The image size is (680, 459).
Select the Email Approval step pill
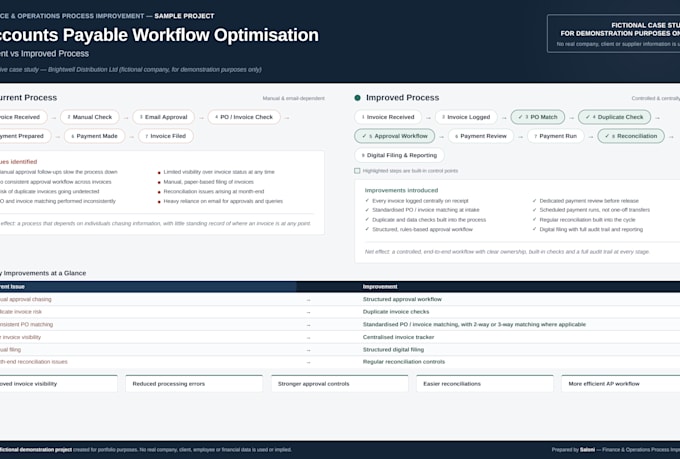click(x=163, y=117)
